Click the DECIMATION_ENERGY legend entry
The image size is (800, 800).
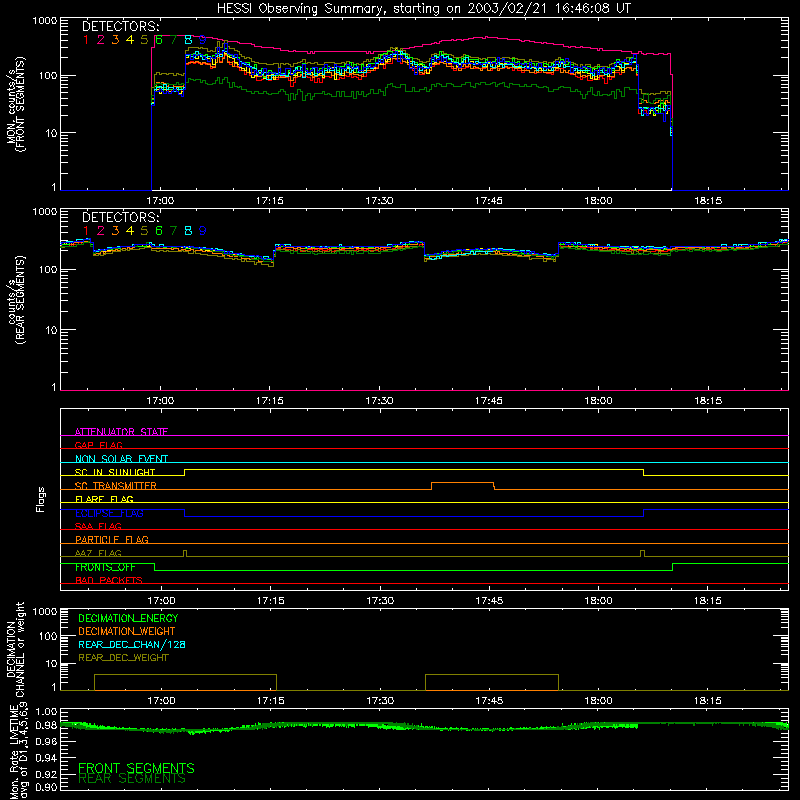[x=128, y=618]
